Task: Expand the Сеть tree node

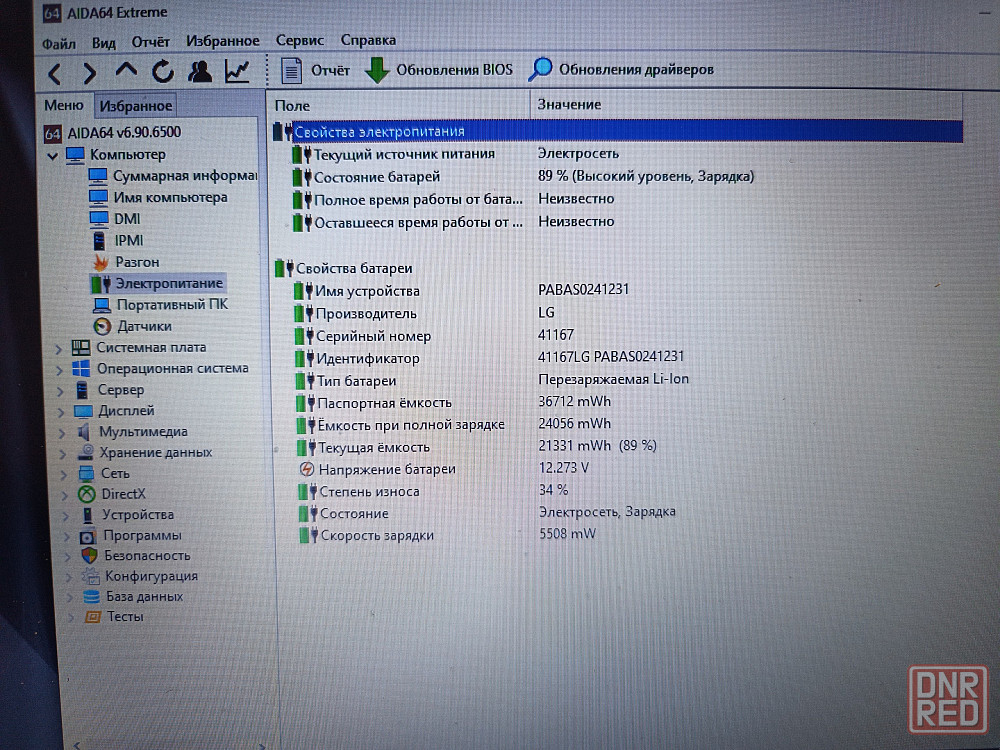Action: point(64,474)
